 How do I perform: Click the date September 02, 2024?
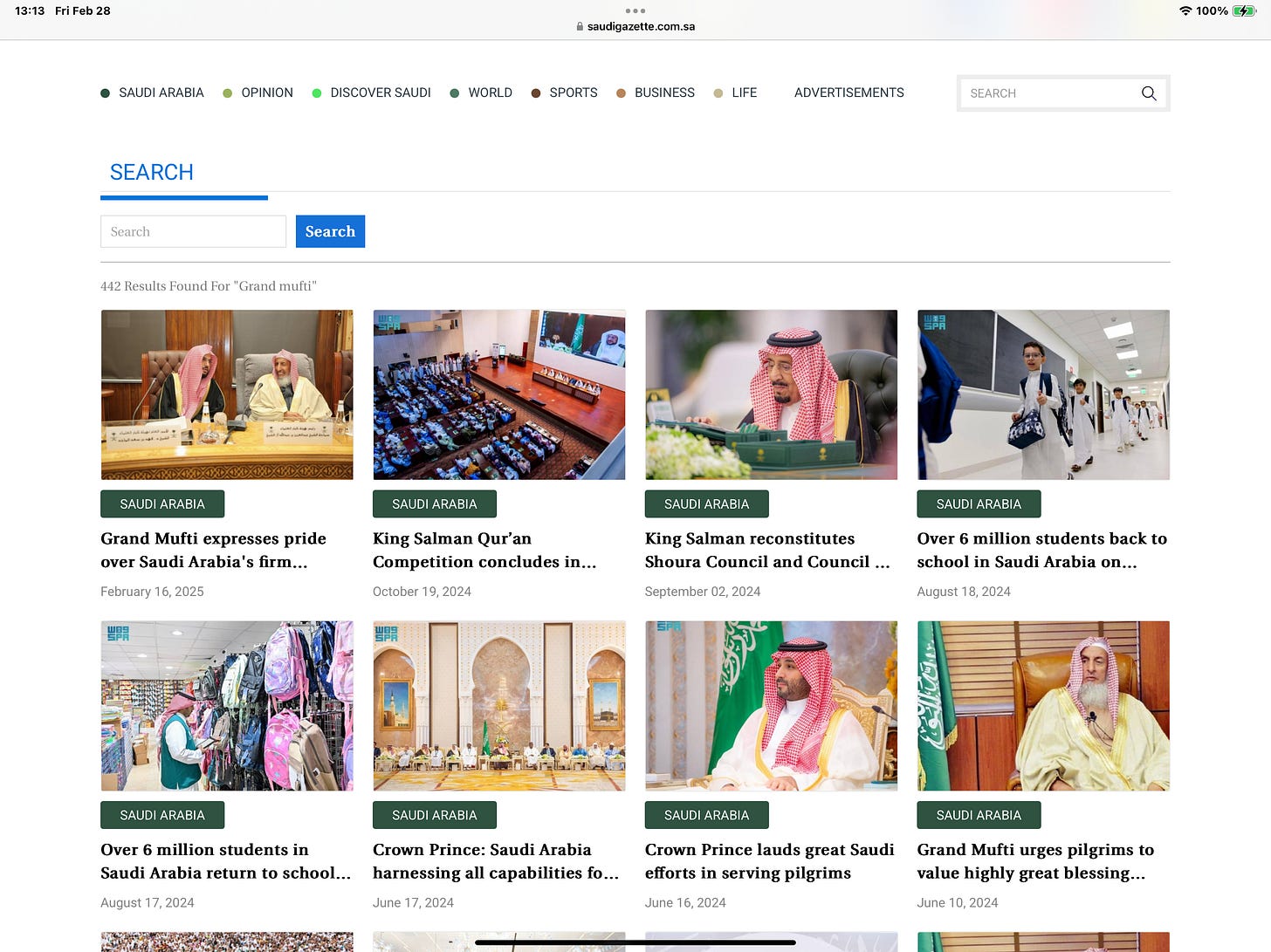(703, 592)
